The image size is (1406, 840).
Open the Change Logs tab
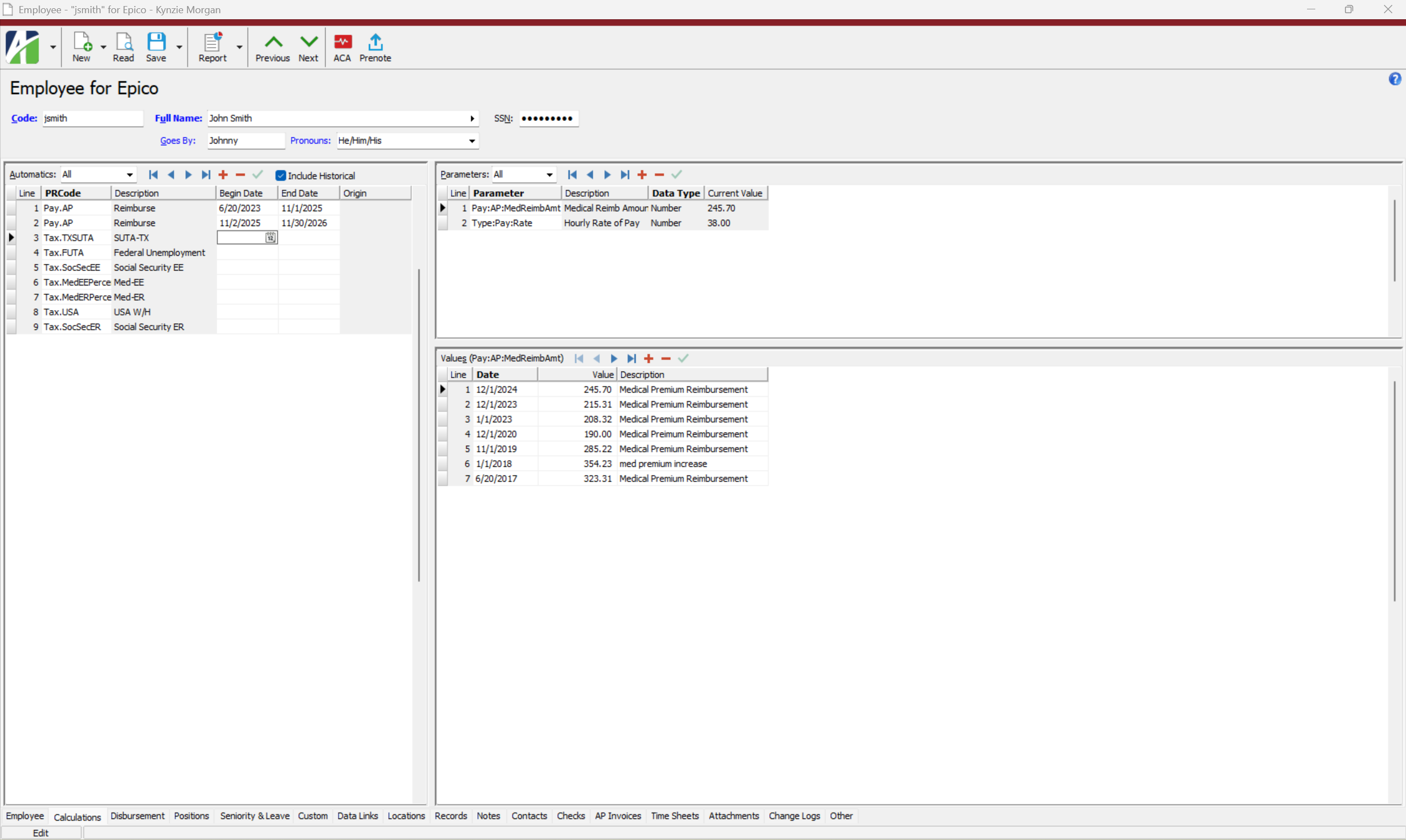pyautogui.click(x=794, y=816)
